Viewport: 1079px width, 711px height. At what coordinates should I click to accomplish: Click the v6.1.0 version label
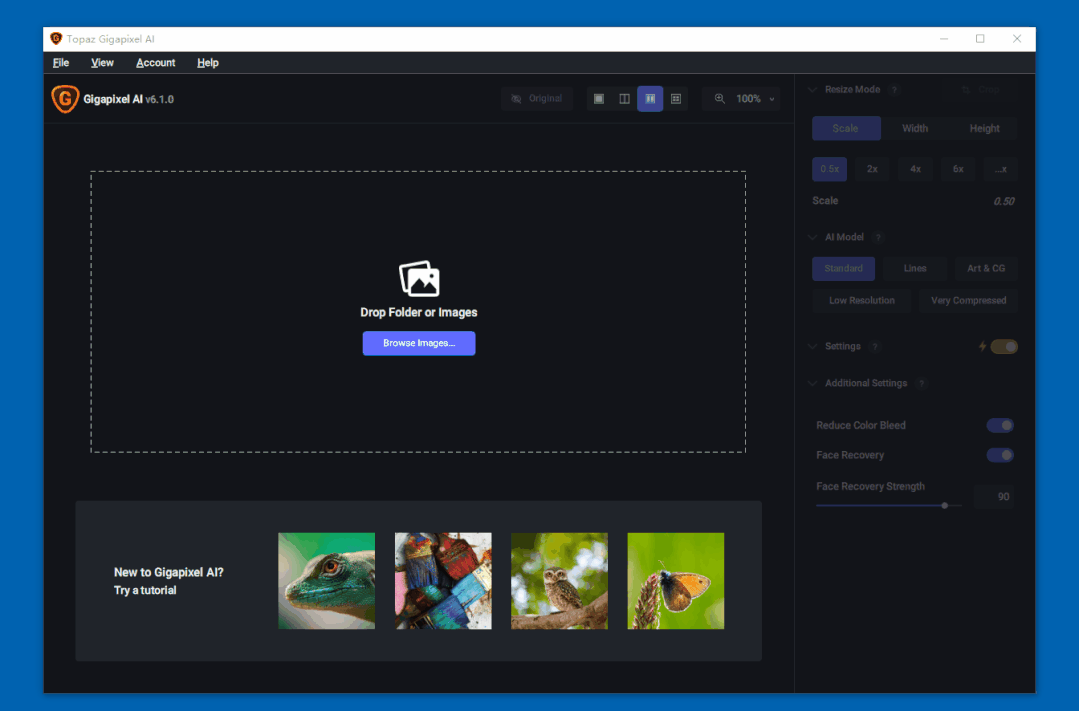tap(160, 99)
